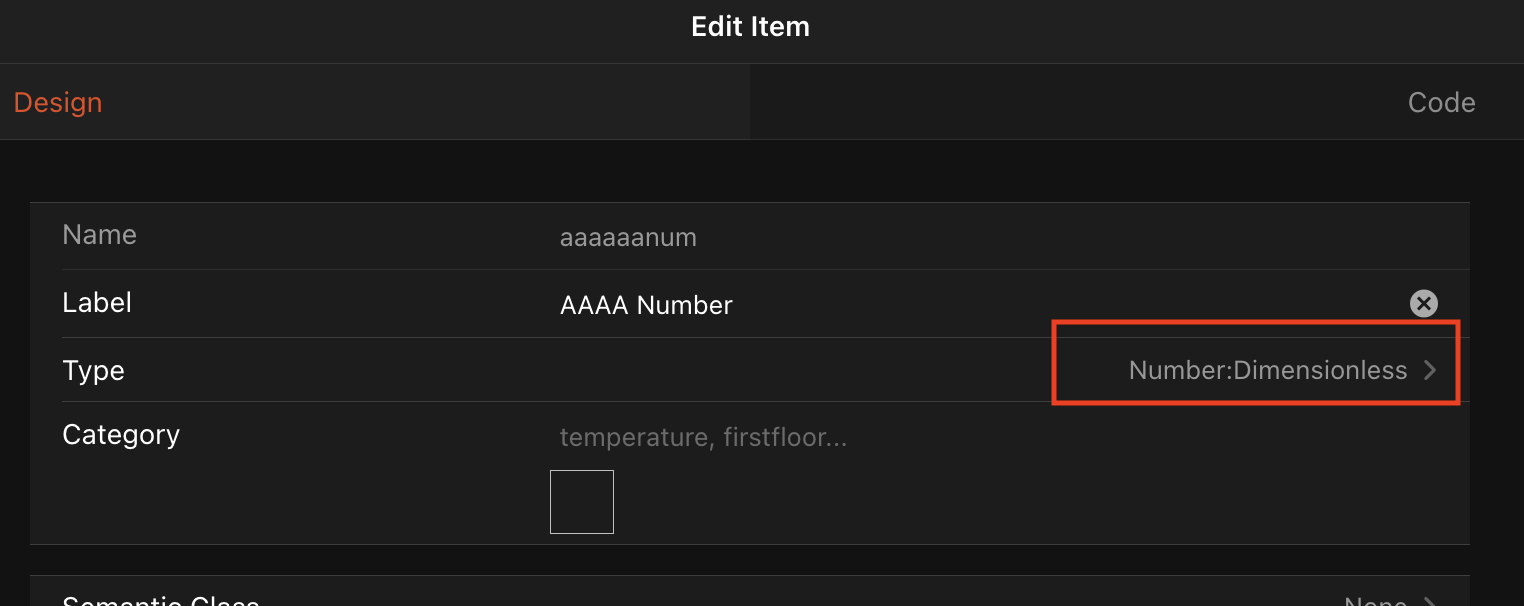Screen dimensions: 1524x606
Task: Click the Name field showing aaaaaanum
Action: point(628,238)
